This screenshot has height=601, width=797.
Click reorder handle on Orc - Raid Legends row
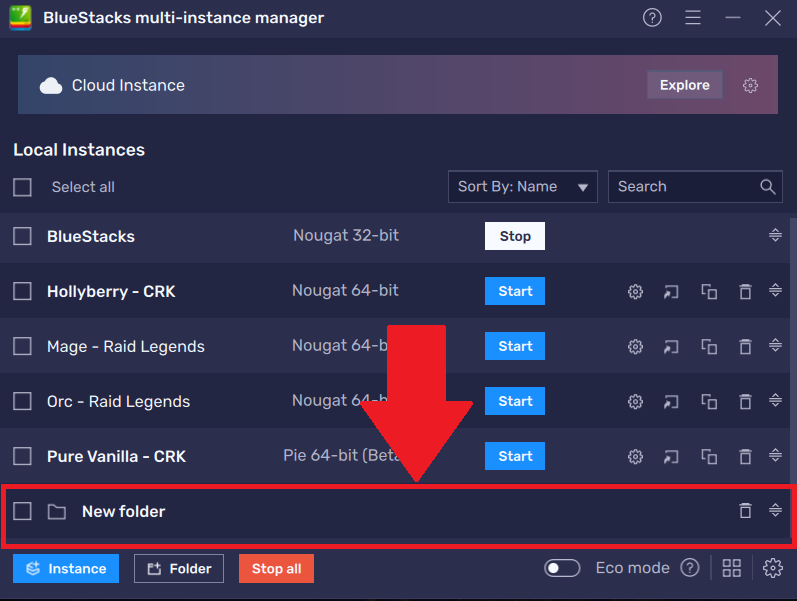tap(775, 400)
